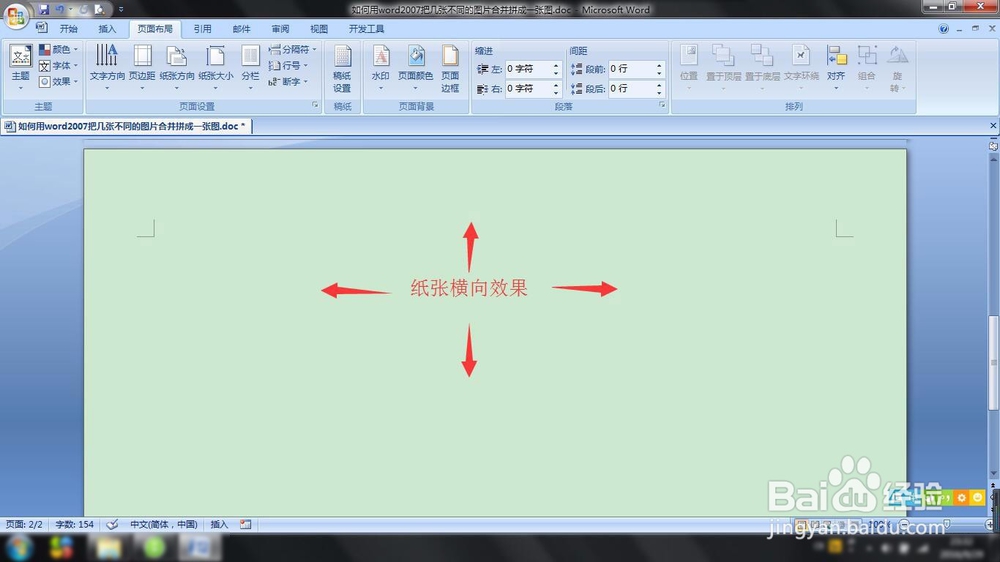Open the Office button menu
The height and width of the screenshot is (562, 1000).
[15, 15]
